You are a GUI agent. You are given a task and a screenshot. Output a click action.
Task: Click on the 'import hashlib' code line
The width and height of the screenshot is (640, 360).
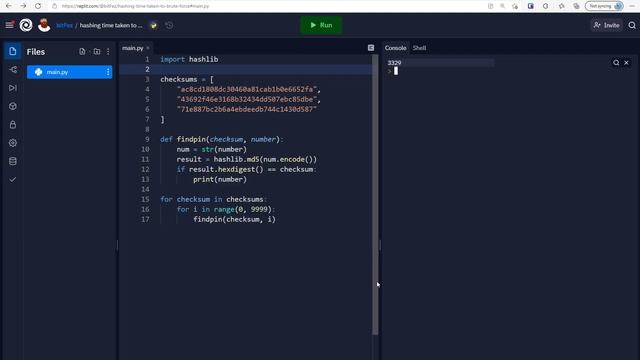pos(189,59)
